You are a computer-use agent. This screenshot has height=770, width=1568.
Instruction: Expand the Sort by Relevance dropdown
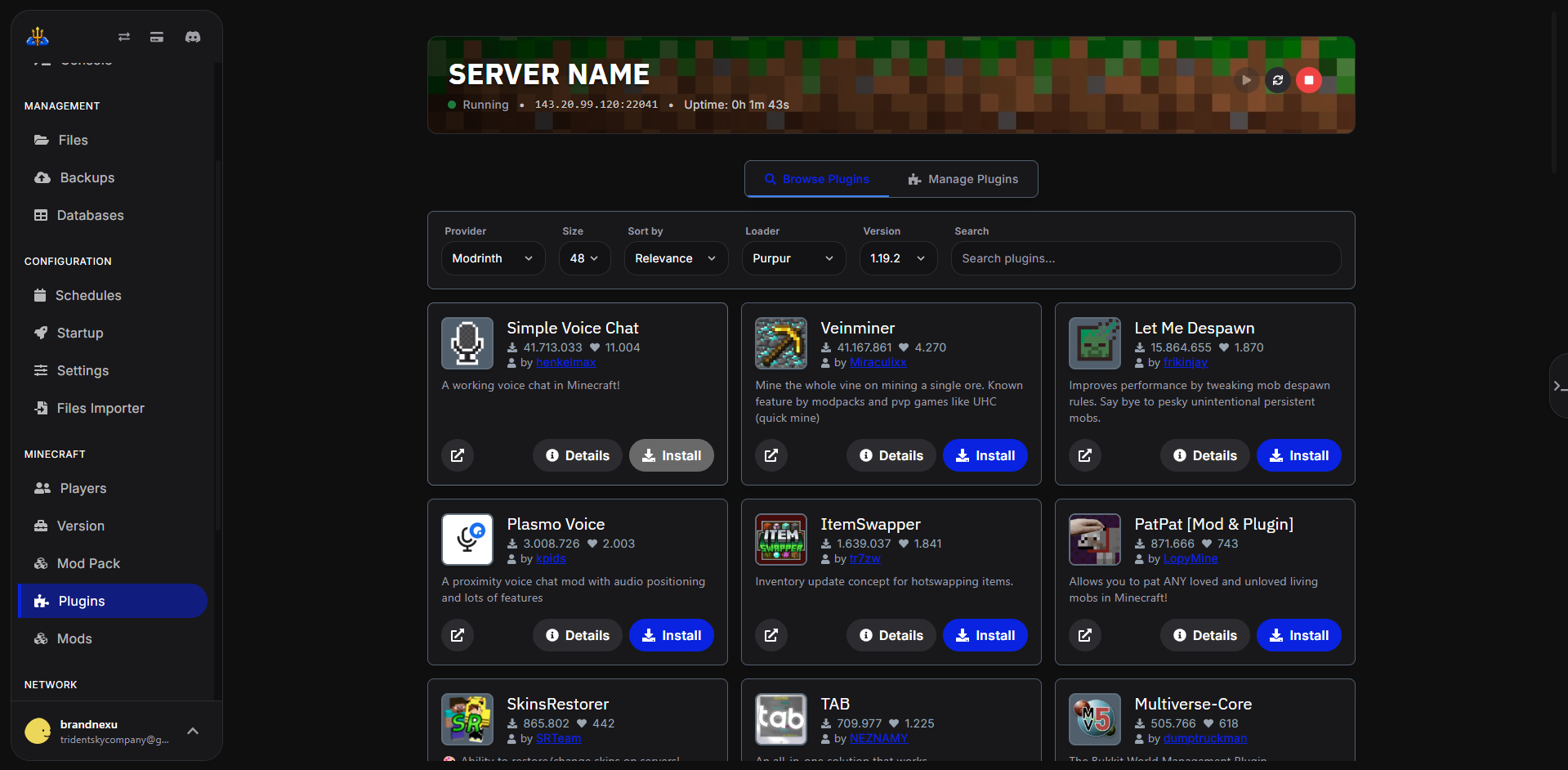675,258
